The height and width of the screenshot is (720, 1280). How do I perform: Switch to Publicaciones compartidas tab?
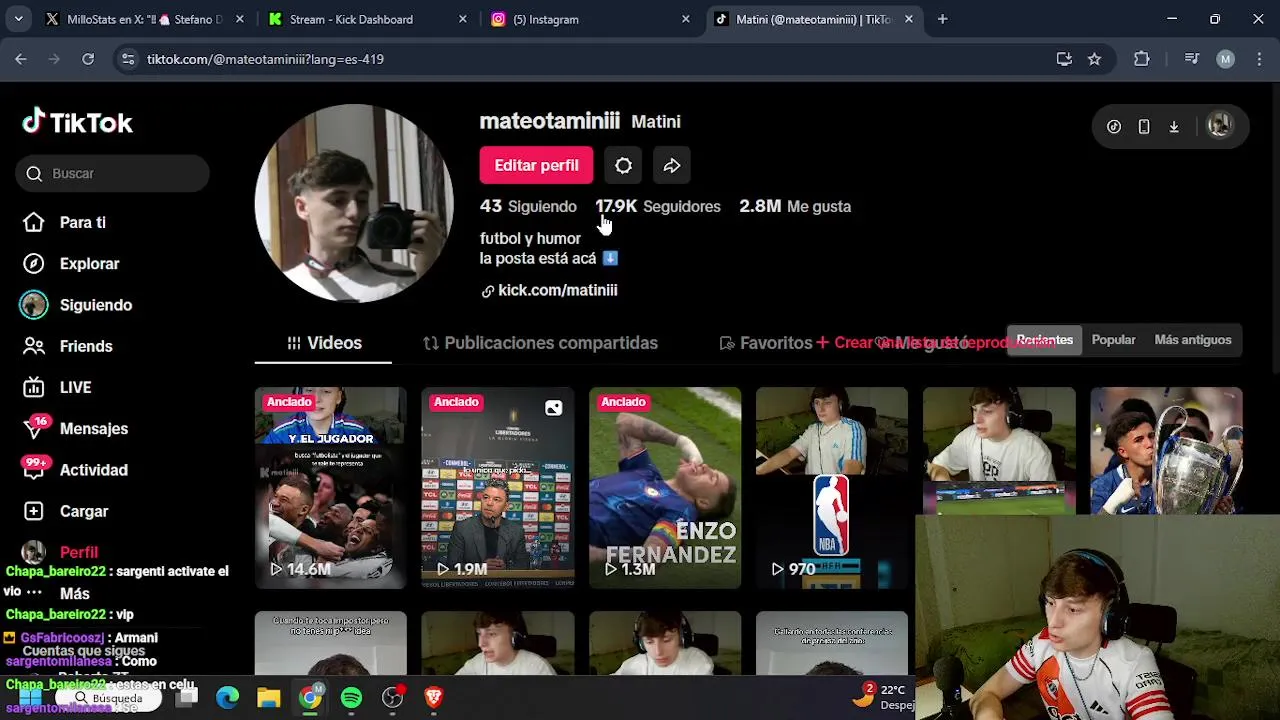540,343
